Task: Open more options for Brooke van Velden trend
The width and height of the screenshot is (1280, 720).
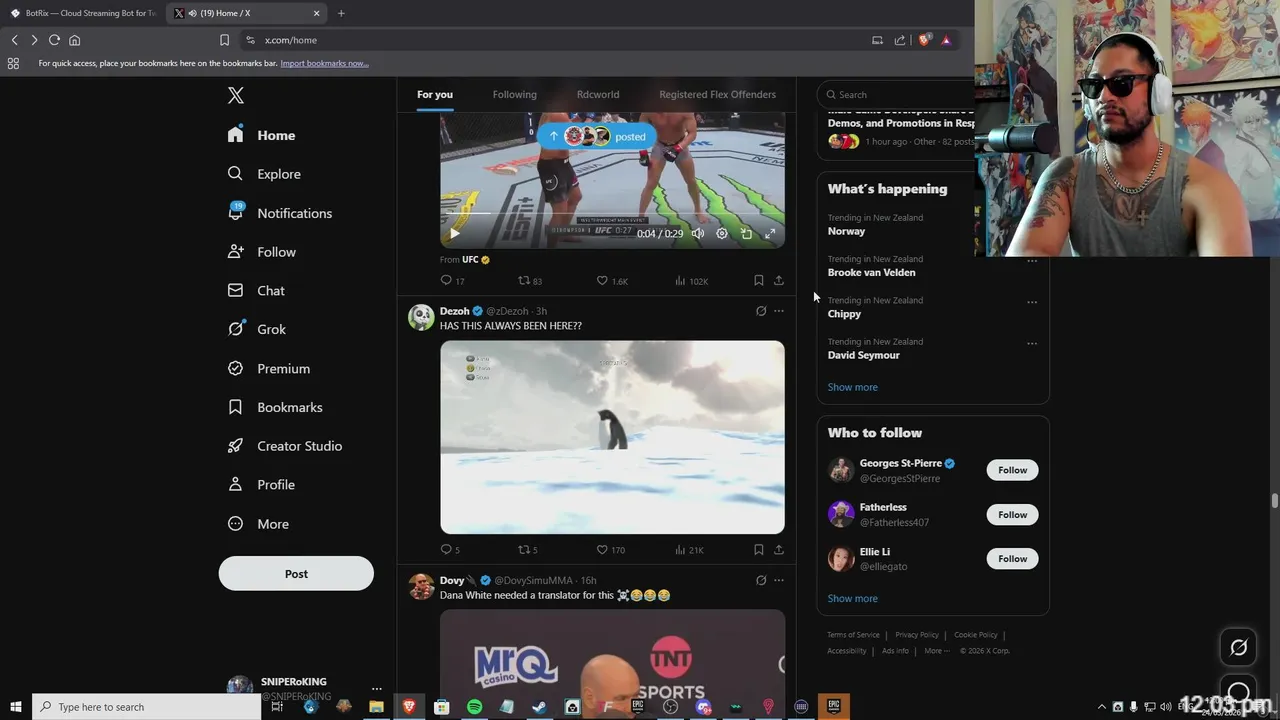Action: (x=1031, y=261)
